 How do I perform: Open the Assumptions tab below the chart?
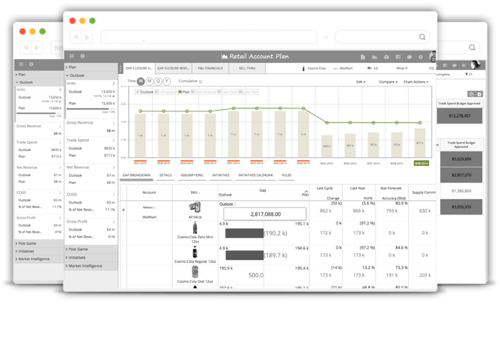pos(192,175)
